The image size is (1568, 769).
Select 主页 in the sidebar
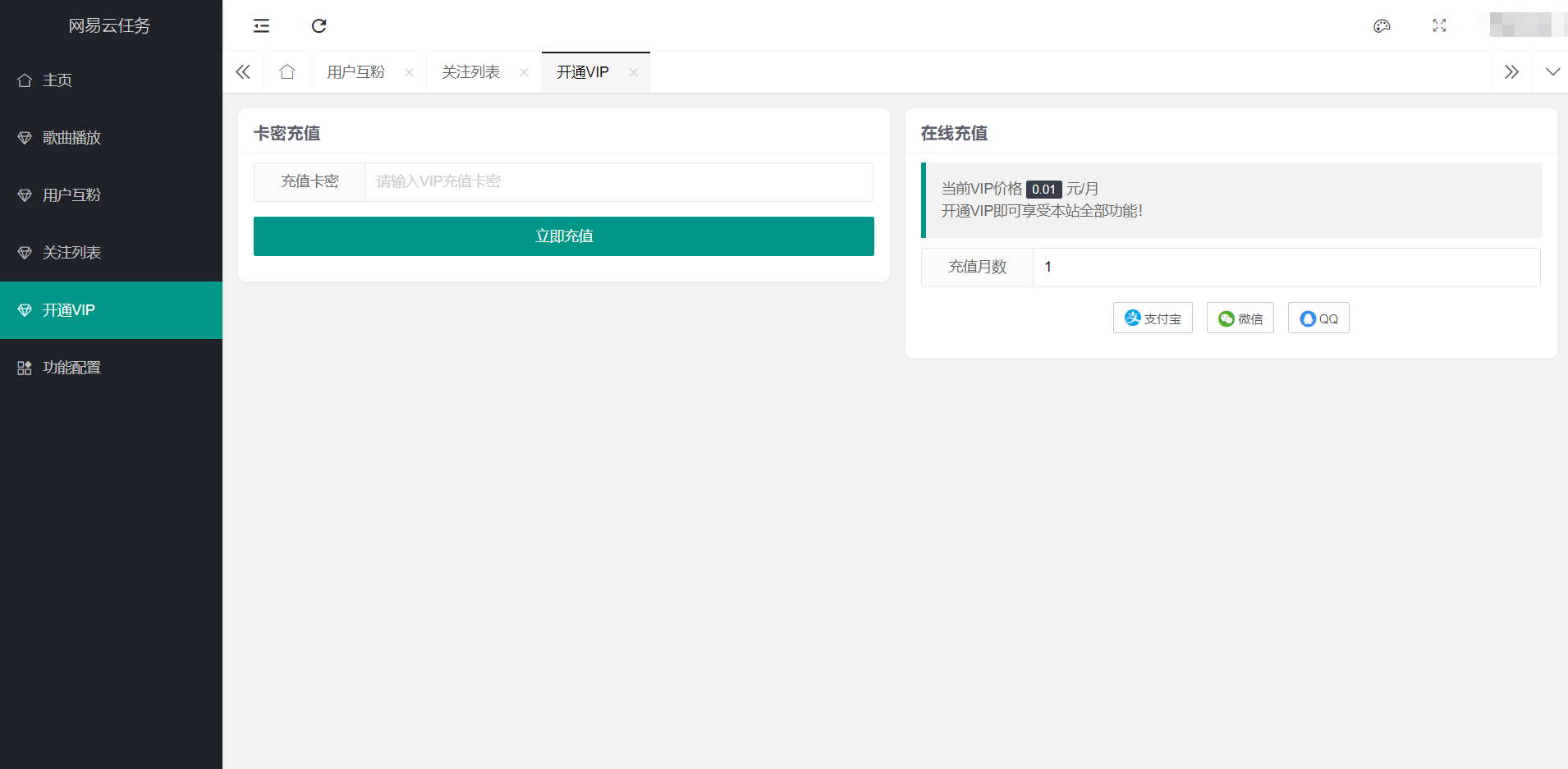(56, 80)
